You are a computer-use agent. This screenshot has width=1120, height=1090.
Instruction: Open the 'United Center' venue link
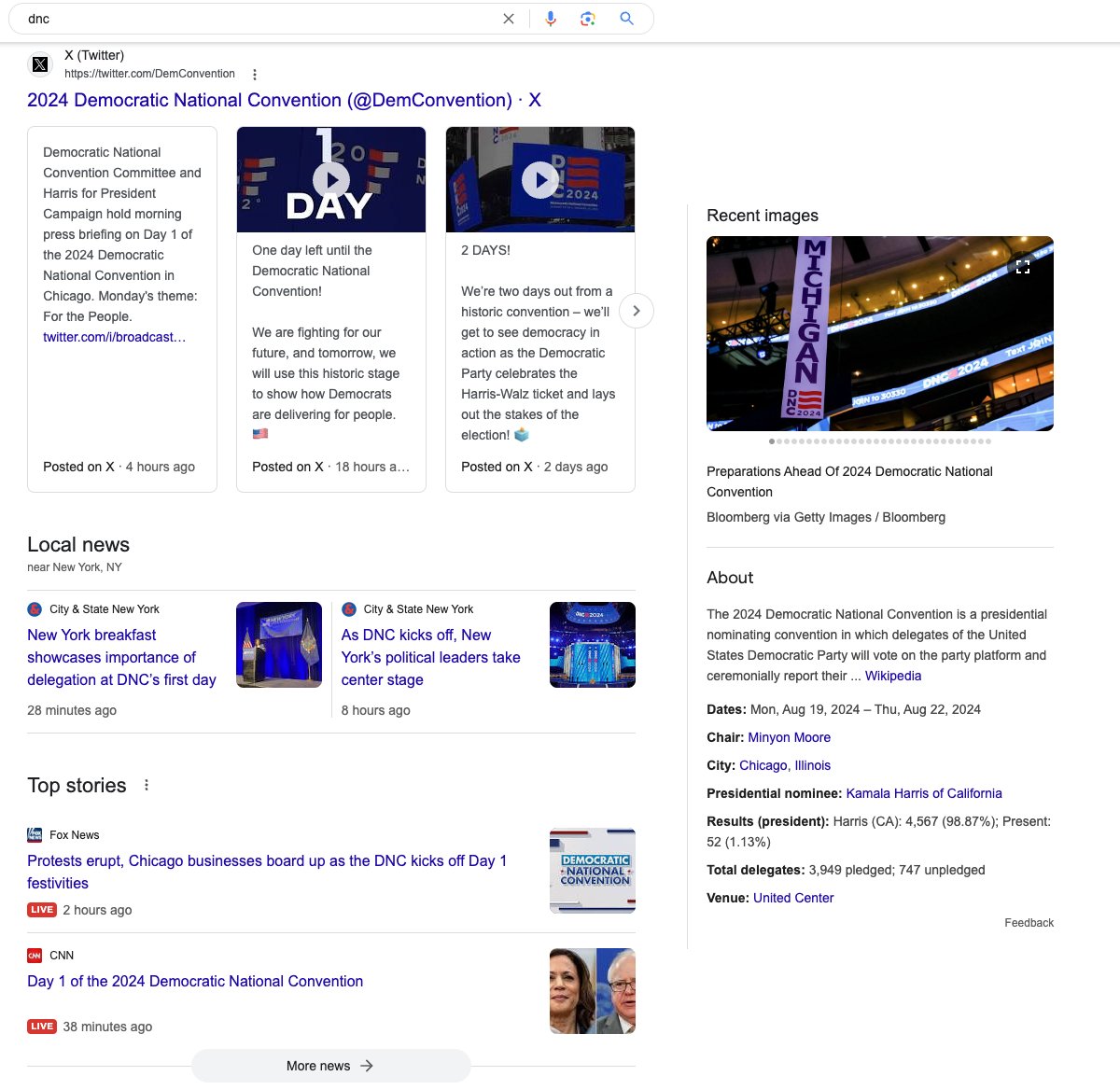click(x=793, y=898)
